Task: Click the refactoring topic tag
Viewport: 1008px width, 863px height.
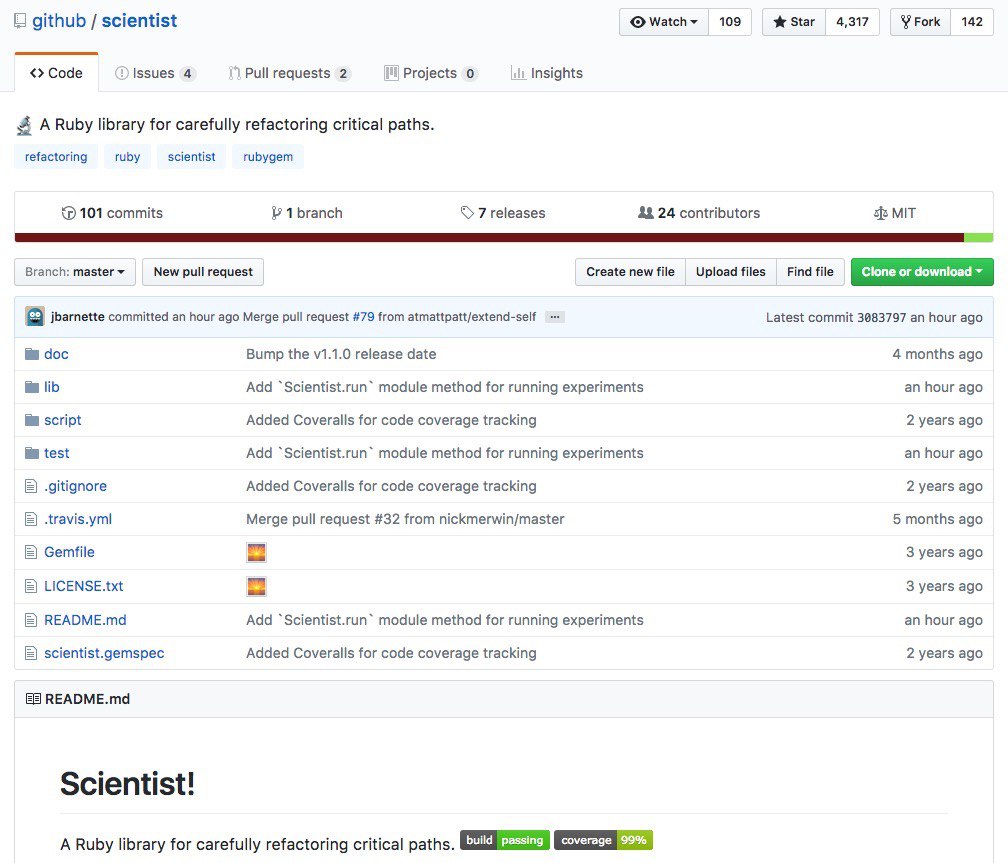Action: pyautogui.click(x=56, y=157)
